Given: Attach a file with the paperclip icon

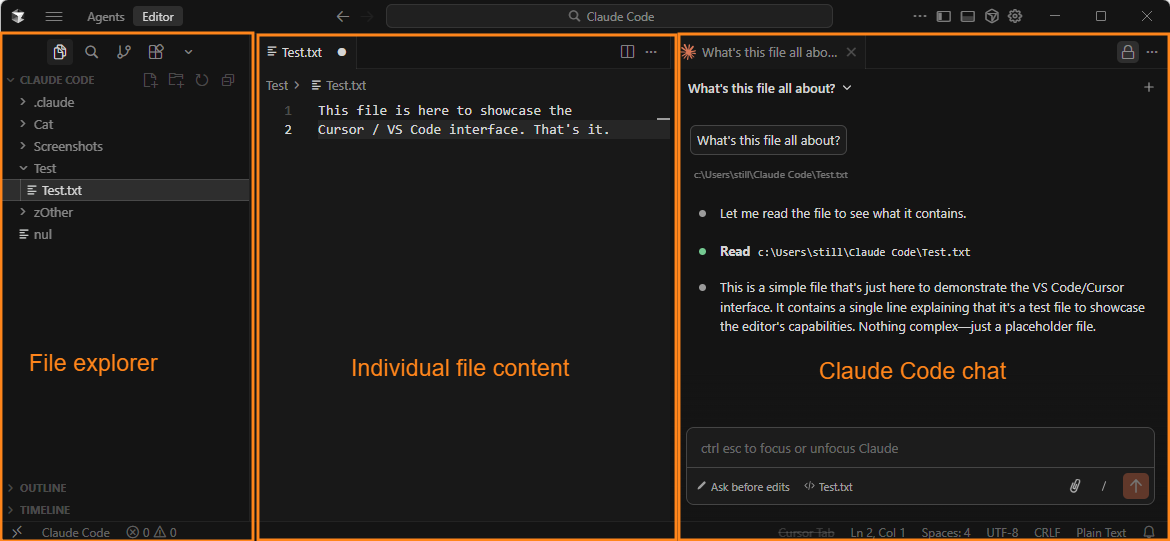Looking at the screenshot, I should (1075, 487).
